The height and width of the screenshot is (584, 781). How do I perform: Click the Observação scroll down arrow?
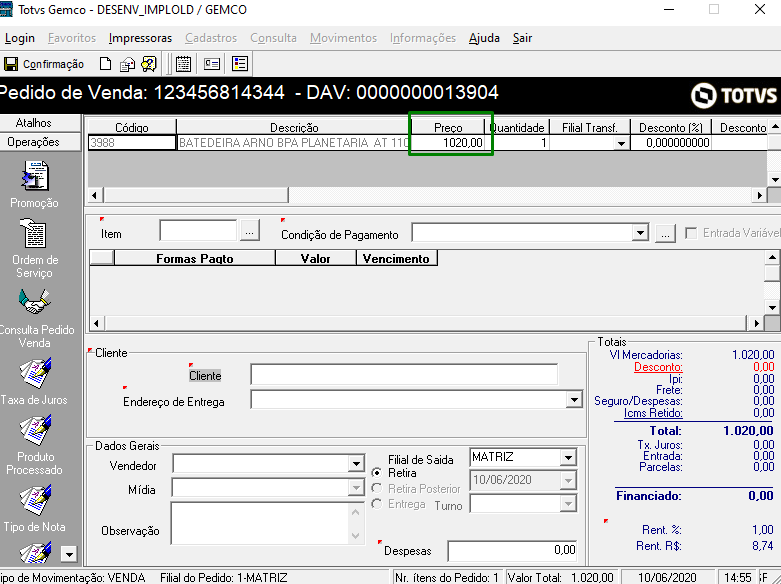point(356,536)
